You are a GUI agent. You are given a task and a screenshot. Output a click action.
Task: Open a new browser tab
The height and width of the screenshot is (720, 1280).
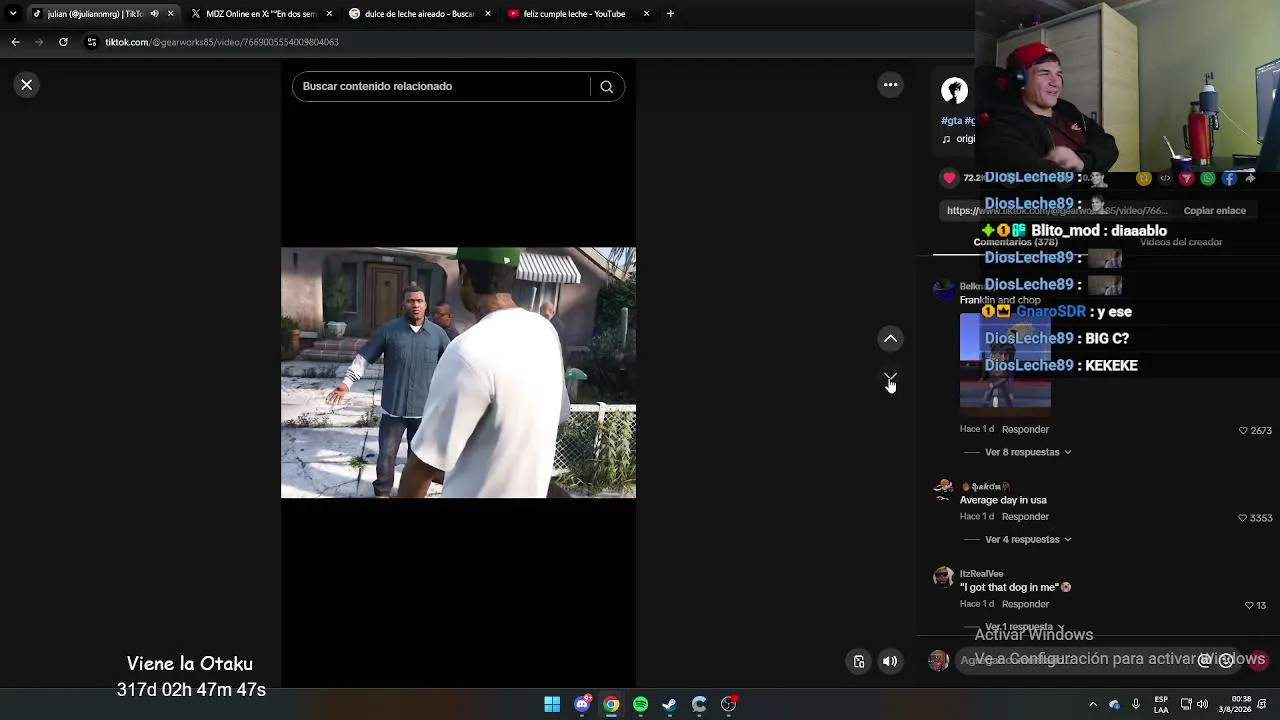tap(670, 14)
